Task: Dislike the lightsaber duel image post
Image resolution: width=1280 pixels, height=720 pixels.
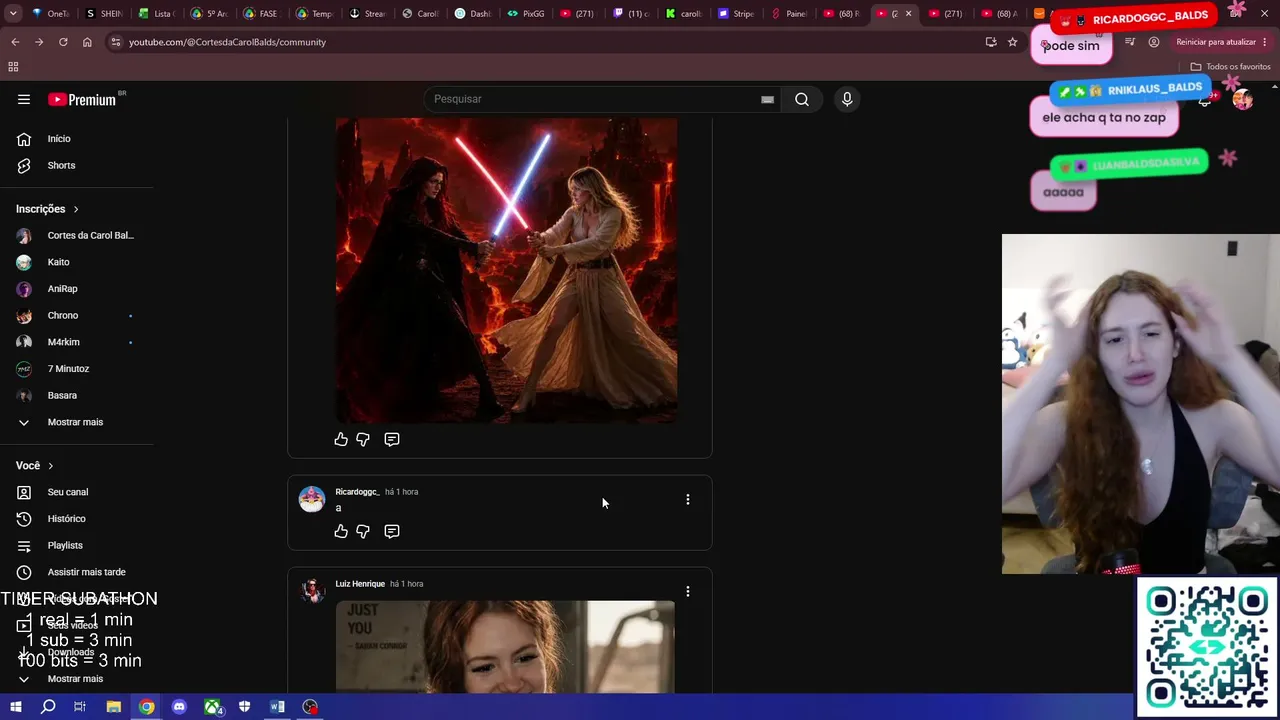Action: pos(363,439)
